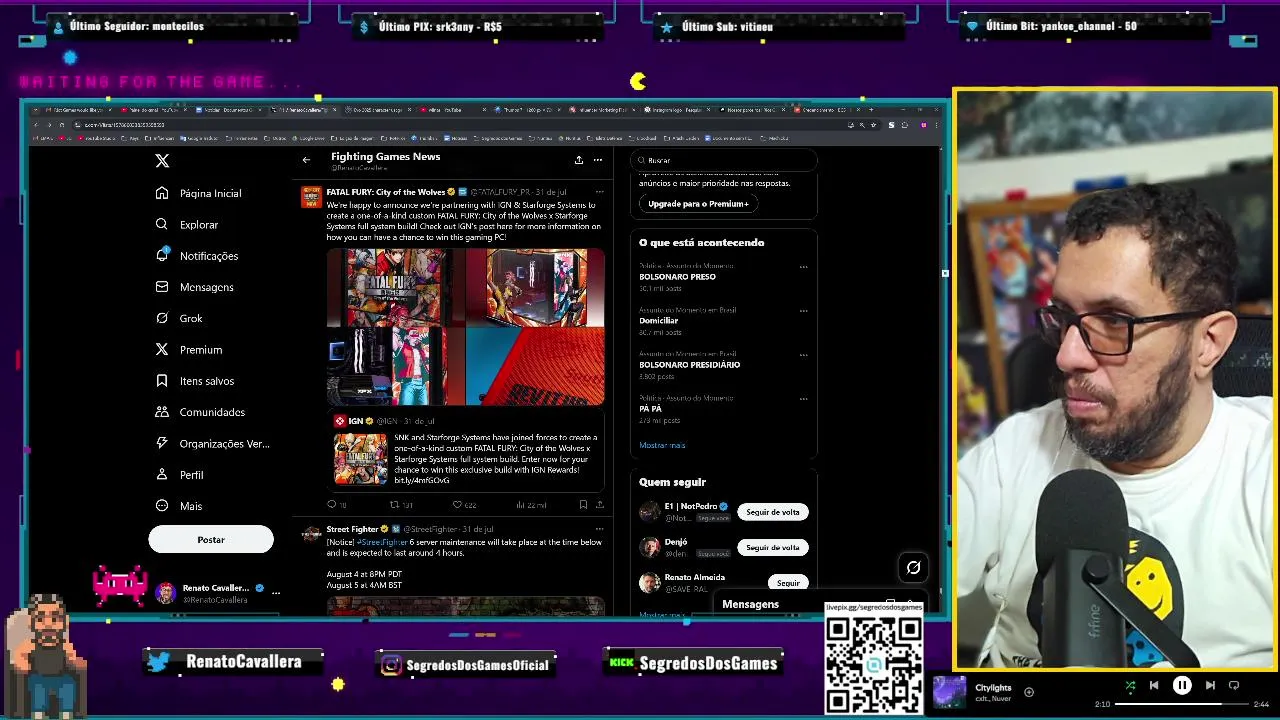This screenshot has height=720, width=1280.
Task: Open the Renato Cavallera account menu dots
Action: coord(276,593)
